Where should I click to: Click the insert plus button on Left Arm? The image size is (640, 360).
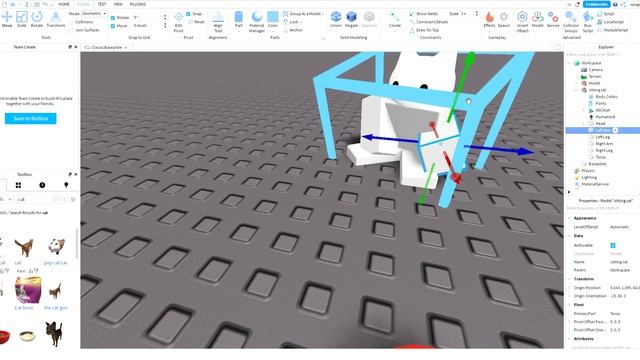tap(616, 130)
